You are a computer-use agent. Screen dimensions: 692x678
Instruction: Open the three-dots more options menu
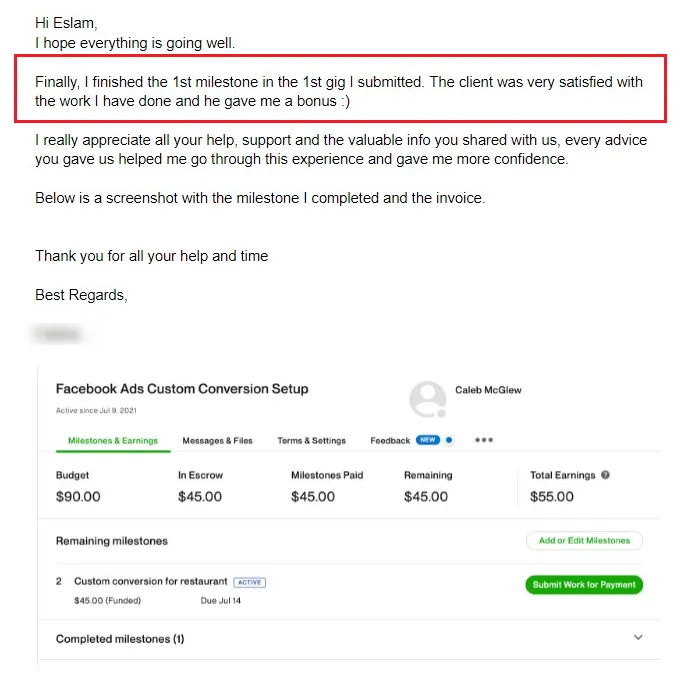pos(484,440)
